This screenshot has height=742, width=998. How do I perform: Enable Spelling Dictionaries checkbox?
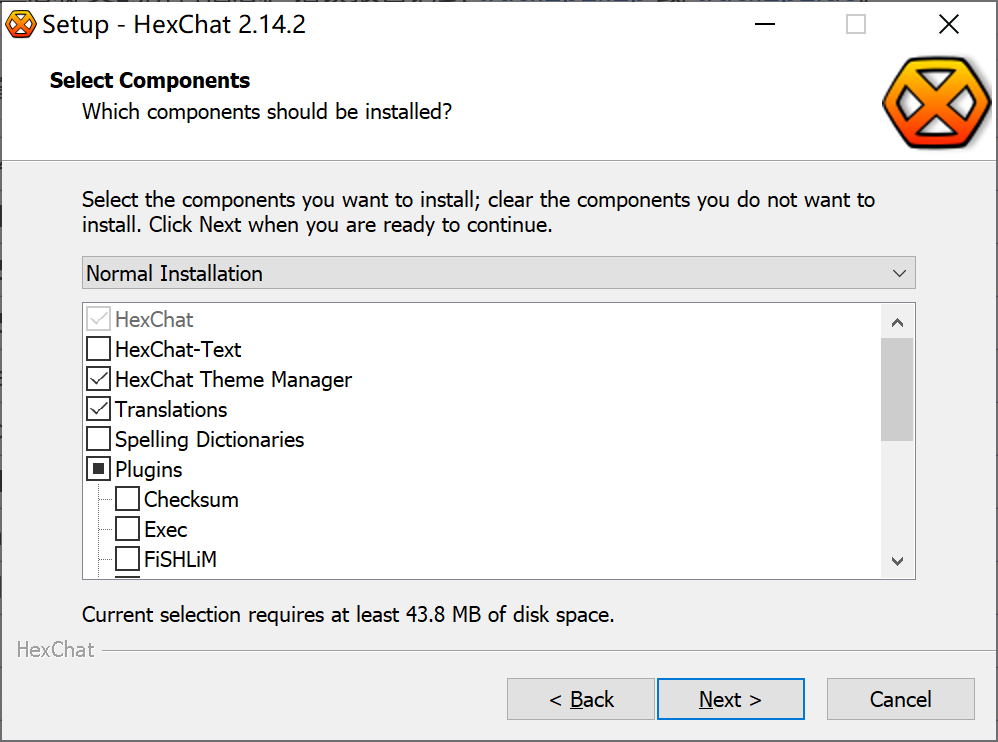tap(99, 440)
